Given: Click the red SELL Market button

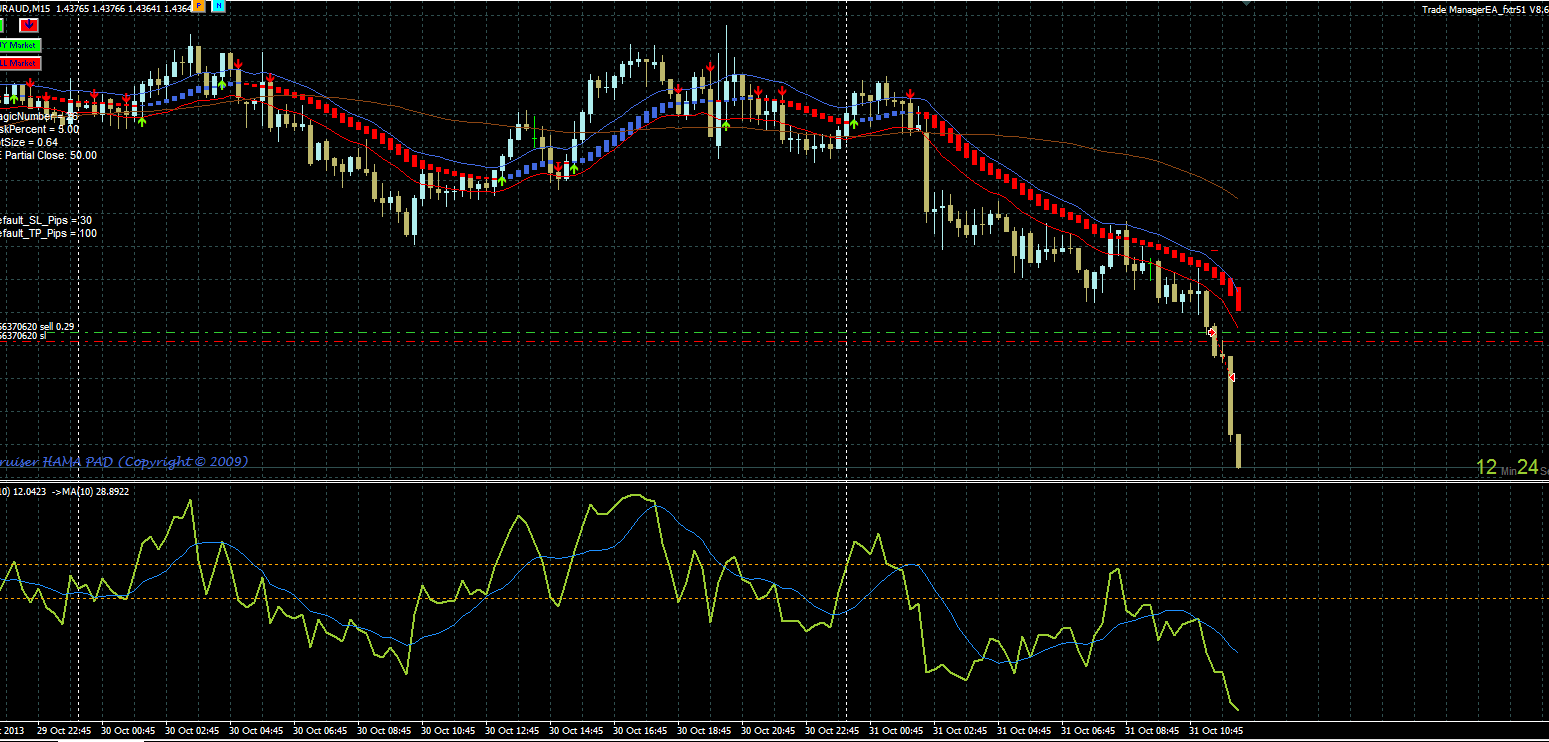Looking at the screenshot, I should click(x=20, y=63).
